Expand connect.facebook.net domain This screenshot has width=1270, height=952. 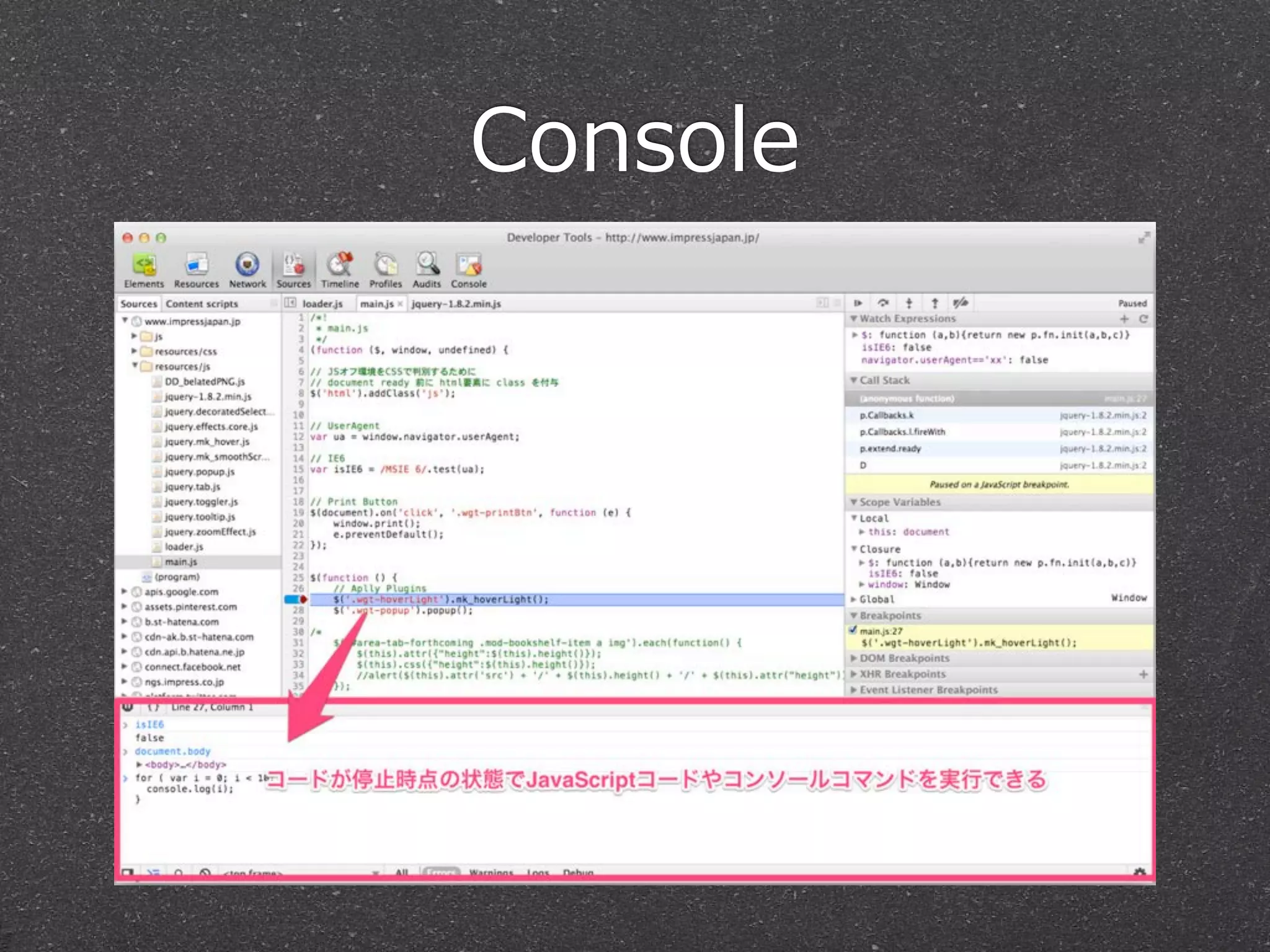[x=124, y=666]
